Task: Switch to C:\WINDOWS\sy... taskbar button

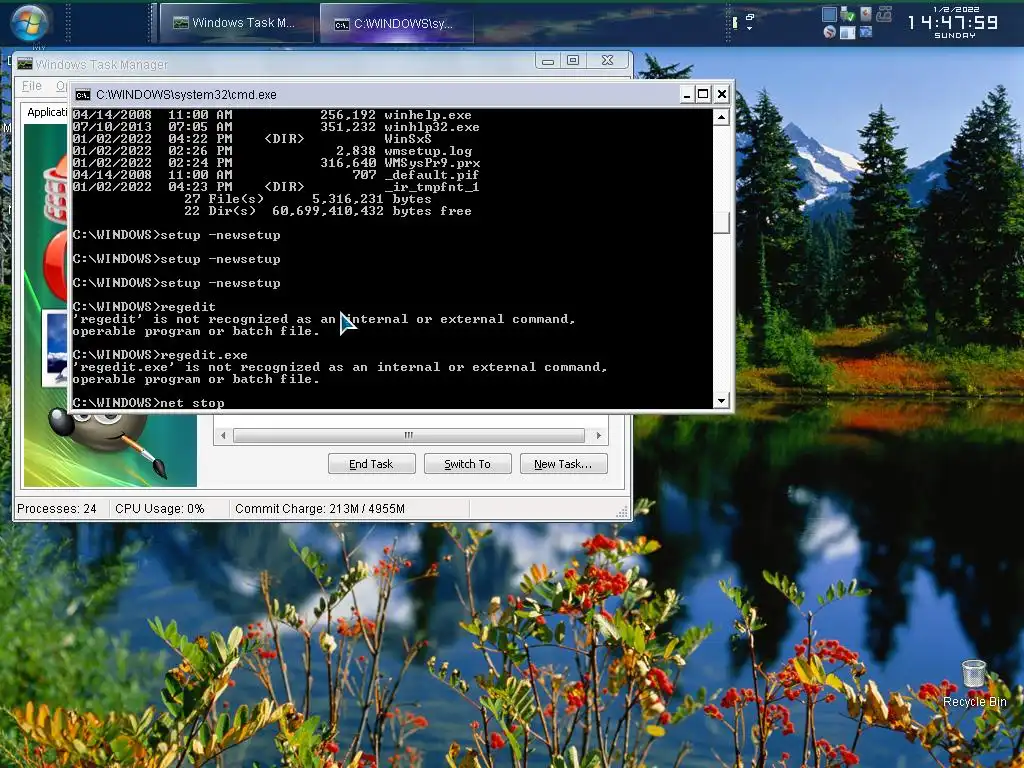Action: point(396,24)
